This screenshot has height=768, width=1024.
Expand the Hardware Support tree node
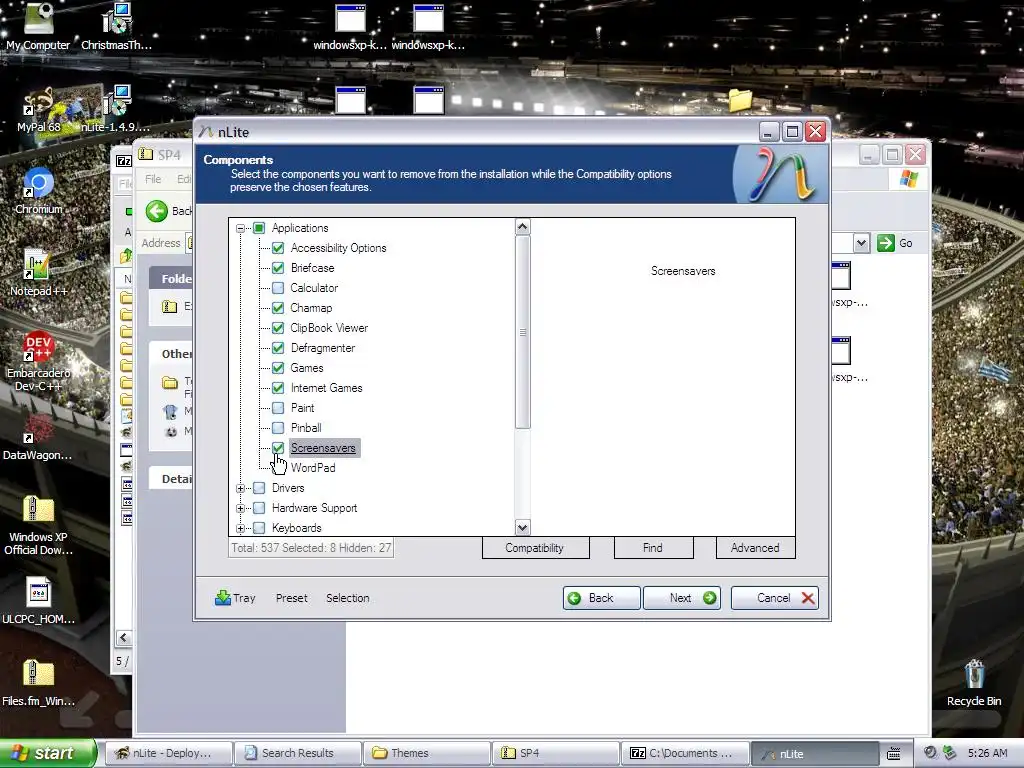pyautogui.click(x=240, y=508)
